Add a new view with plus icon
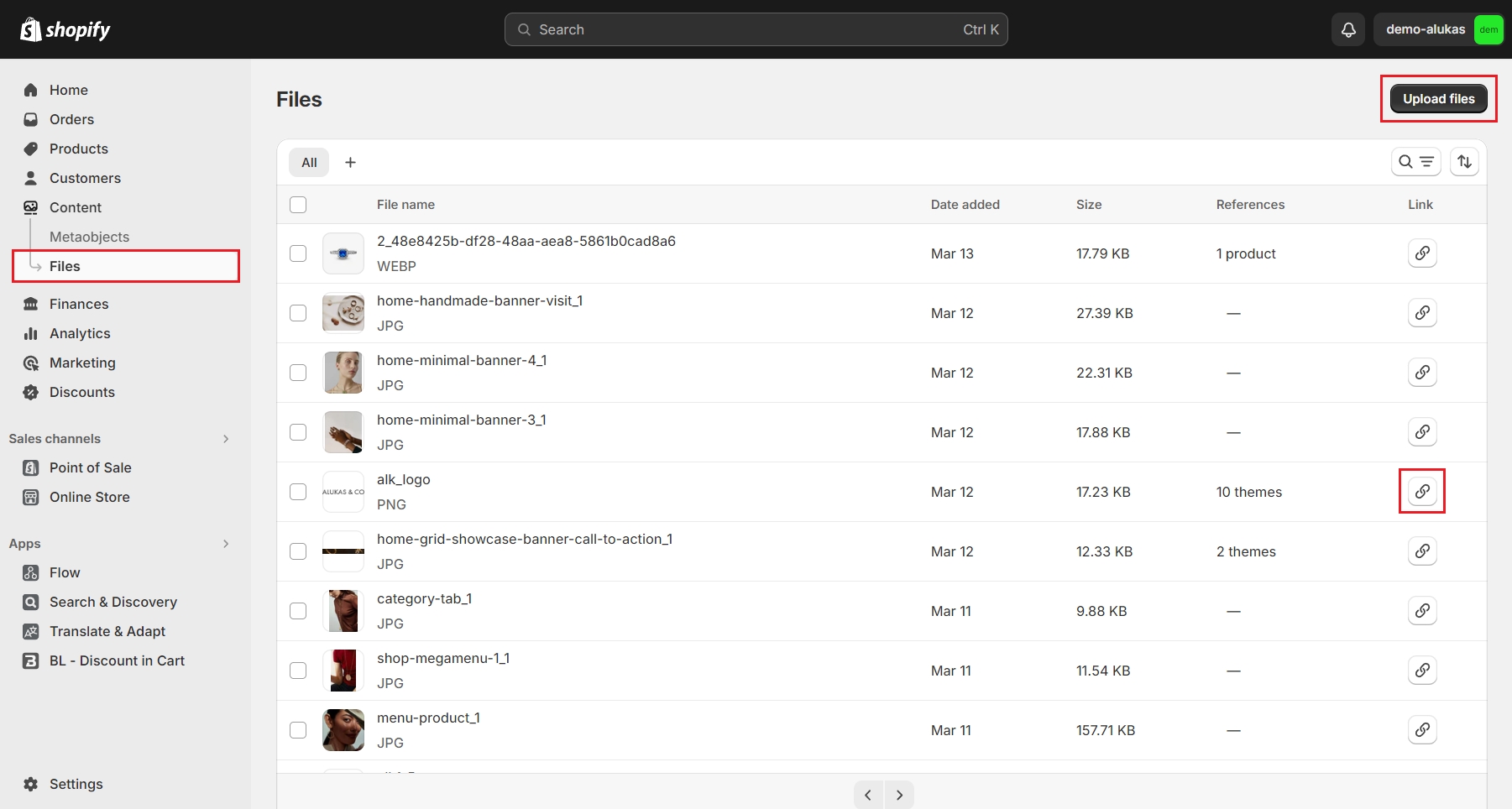Viewport: 1512px width, 809px height. point(350,162)
